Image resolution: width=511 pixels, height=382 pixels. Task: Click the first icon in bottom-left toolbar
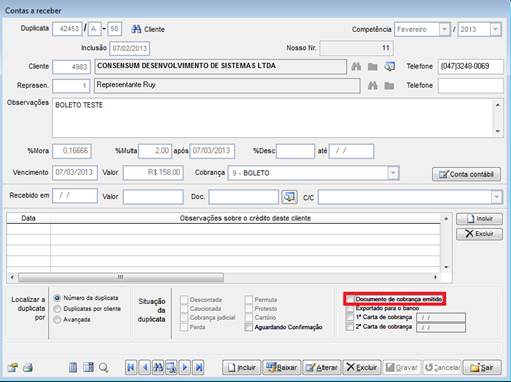point(13,367)
